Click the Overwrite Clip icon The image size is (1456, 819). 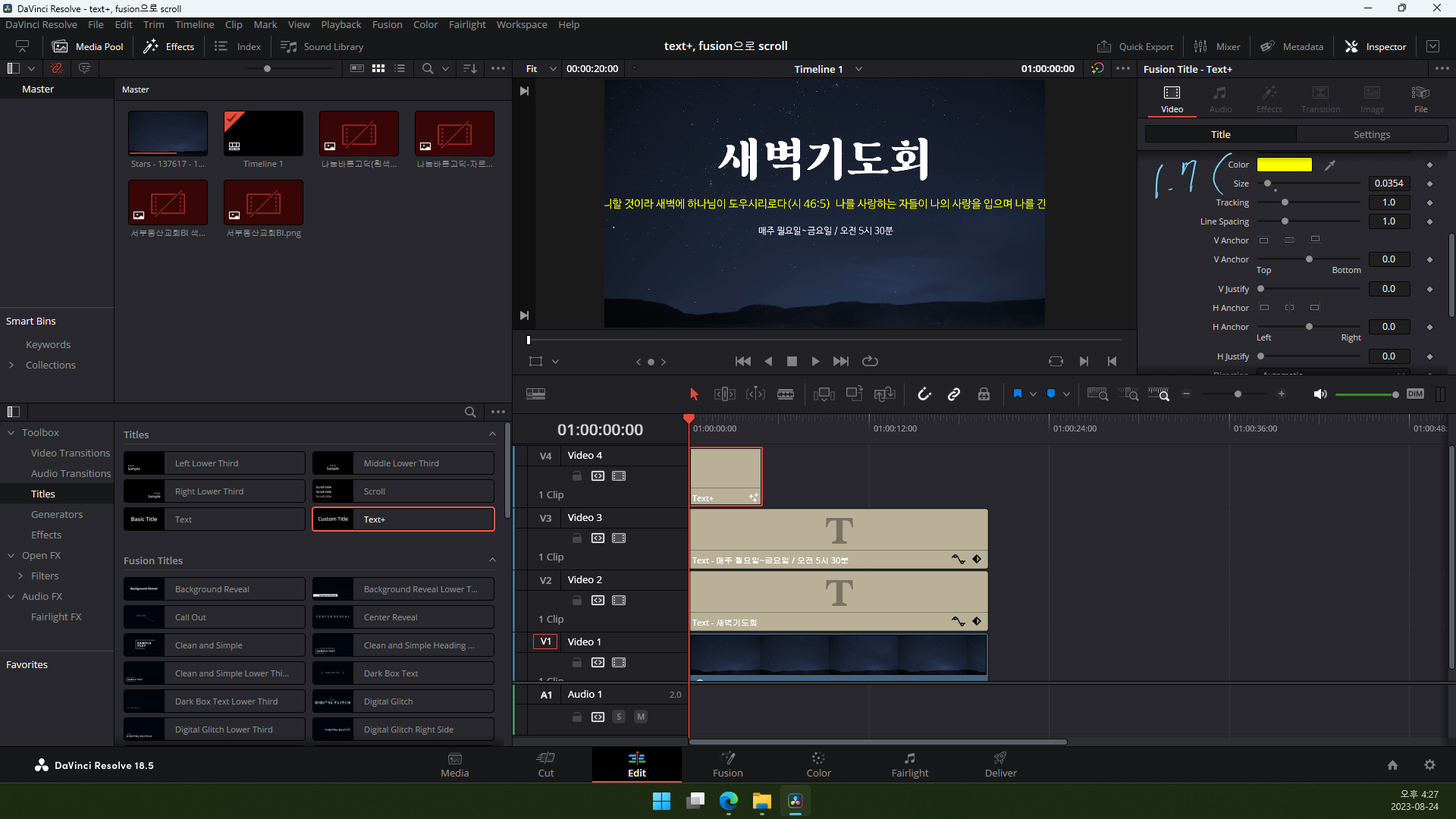click(855, 394)
